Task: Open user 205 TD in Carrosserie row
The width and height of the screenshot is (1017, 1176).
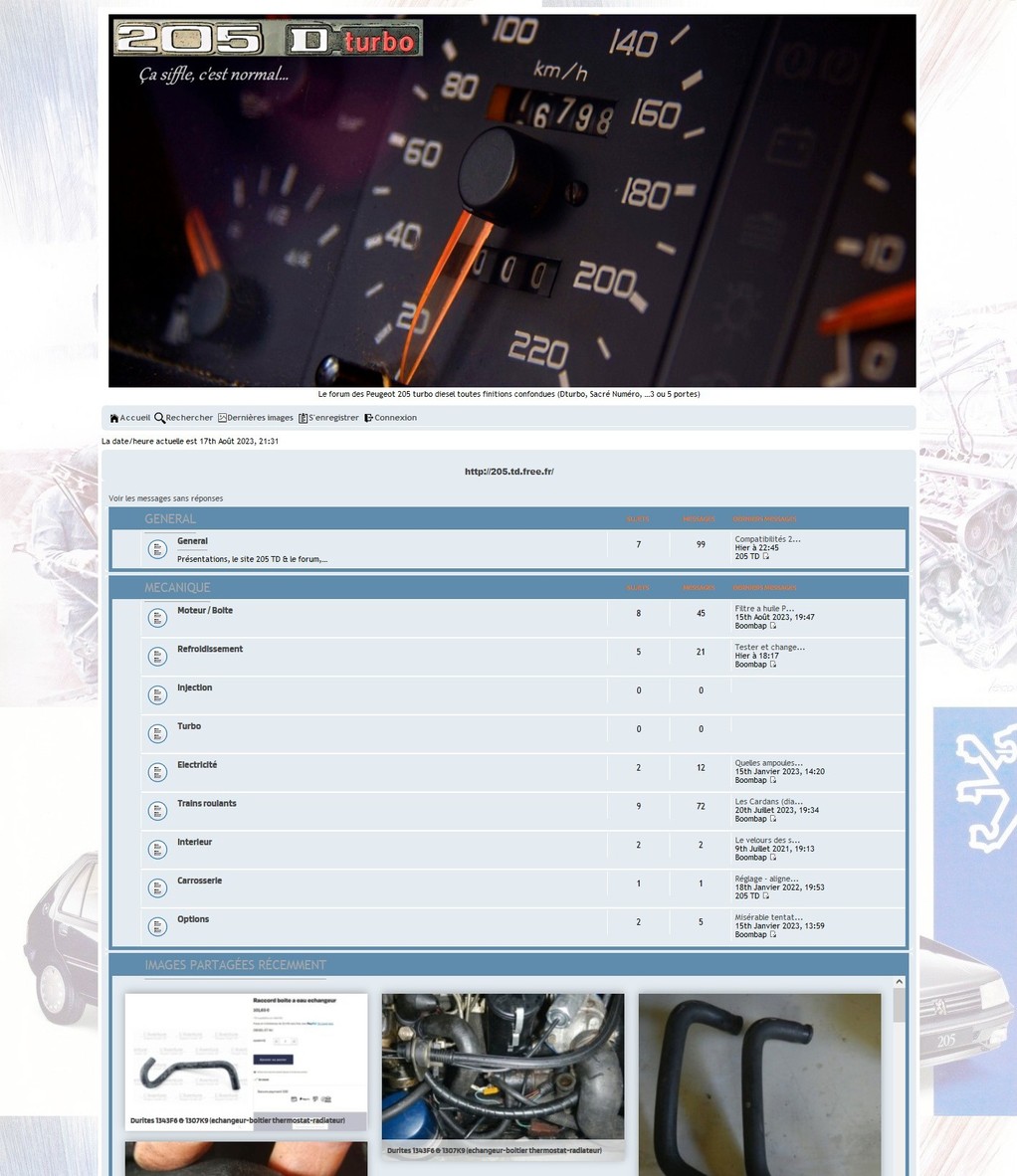Action: pos(747,896)
